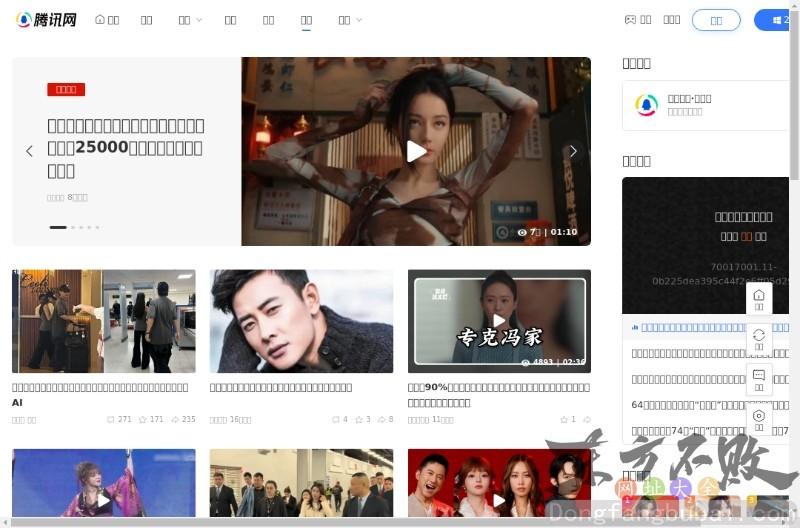Expand the third navigation item dropdown arrow
The image size is (800, 528).
pos(198,20)
